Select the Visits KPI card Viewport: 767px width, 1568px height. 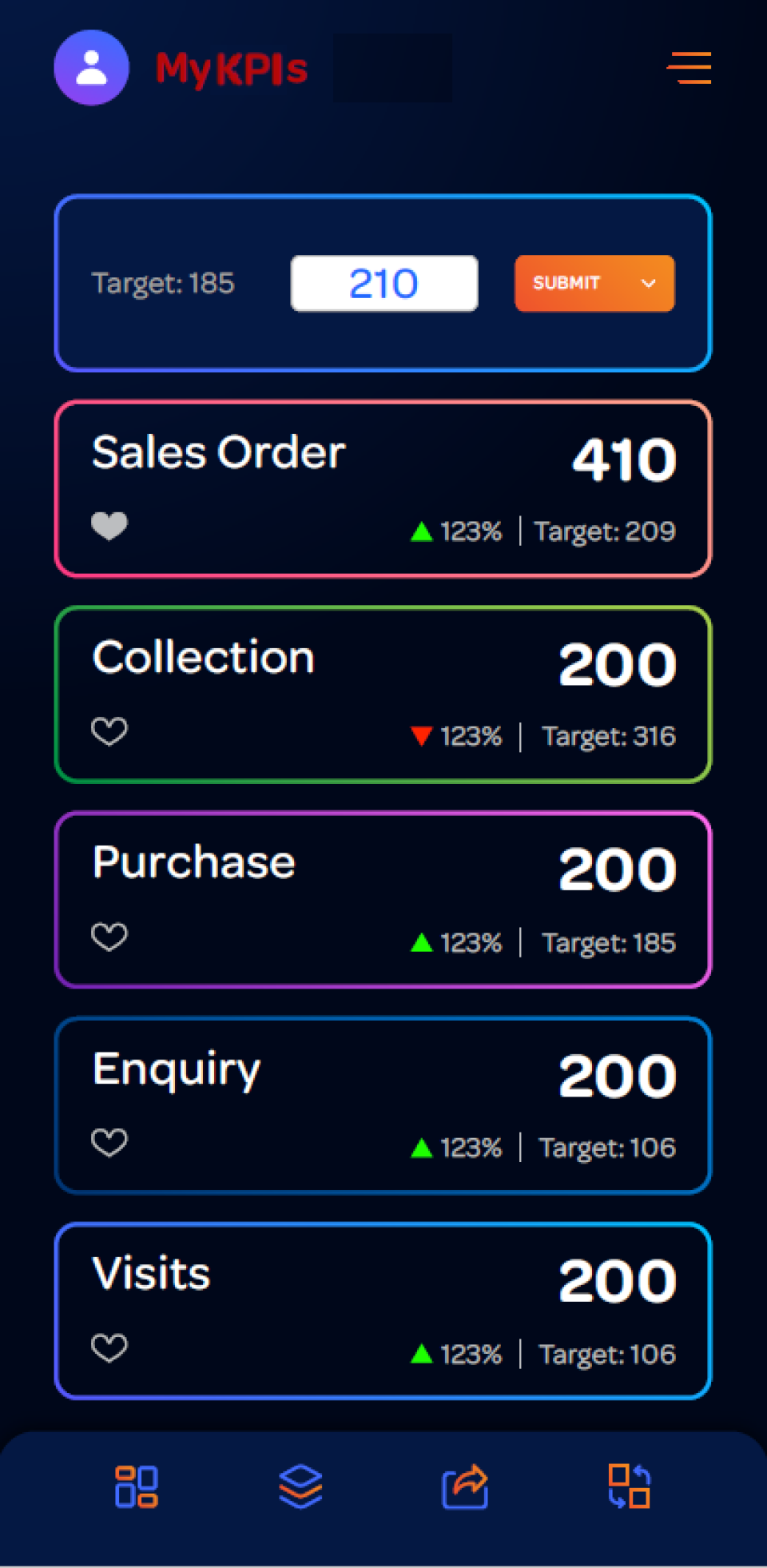pyautogui.click(x=383, y=1311)
